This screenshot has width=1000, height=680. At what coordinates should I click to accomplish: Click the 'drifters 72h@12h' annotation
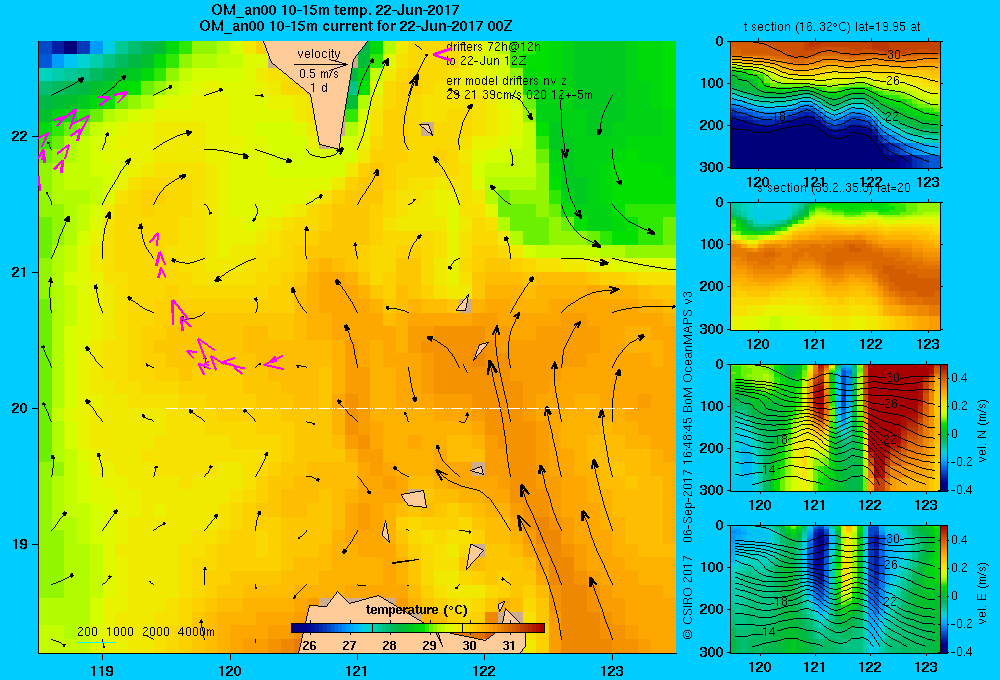point(493,47)
